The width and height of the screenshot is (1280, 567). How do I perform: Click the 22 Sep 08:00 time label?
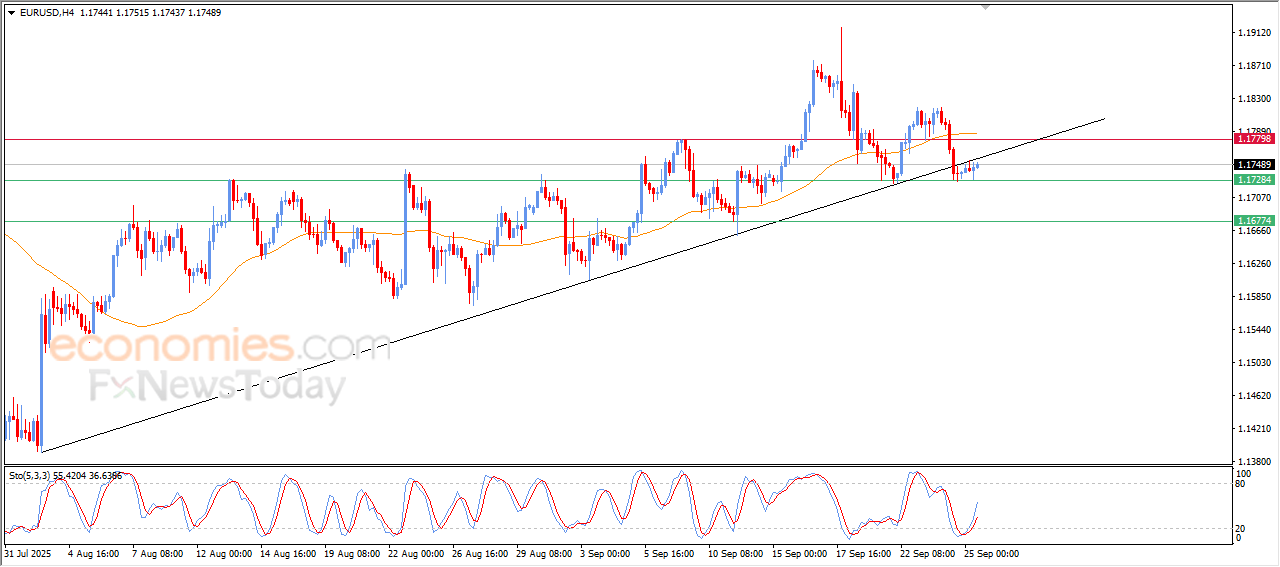(929, 553)
